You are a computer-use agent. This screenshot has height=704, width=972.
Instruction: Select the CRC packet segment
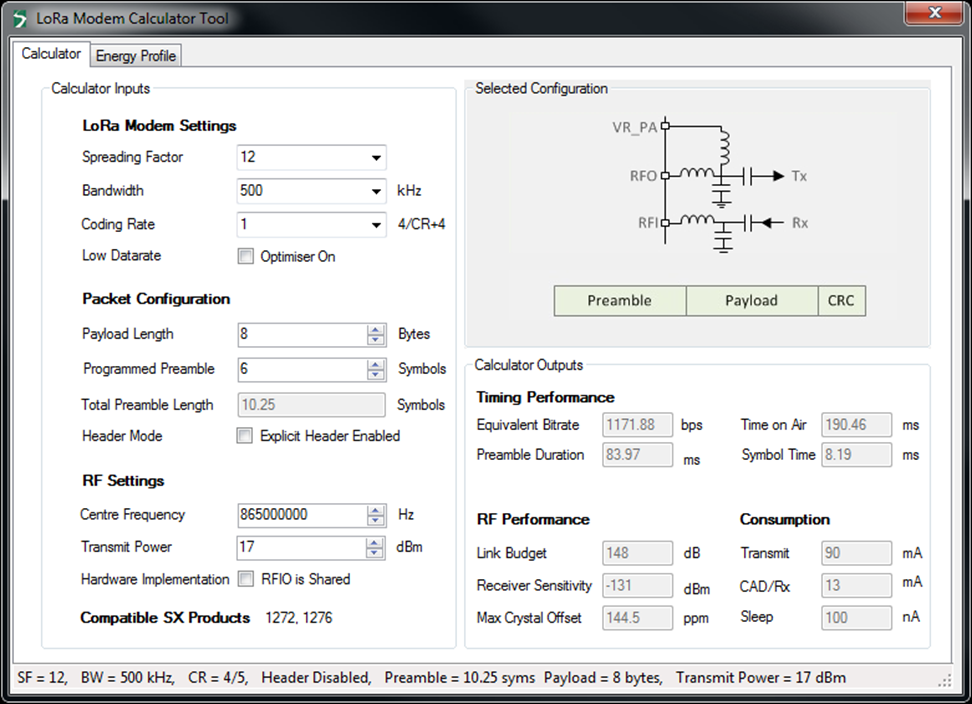[x=841, y=300]
